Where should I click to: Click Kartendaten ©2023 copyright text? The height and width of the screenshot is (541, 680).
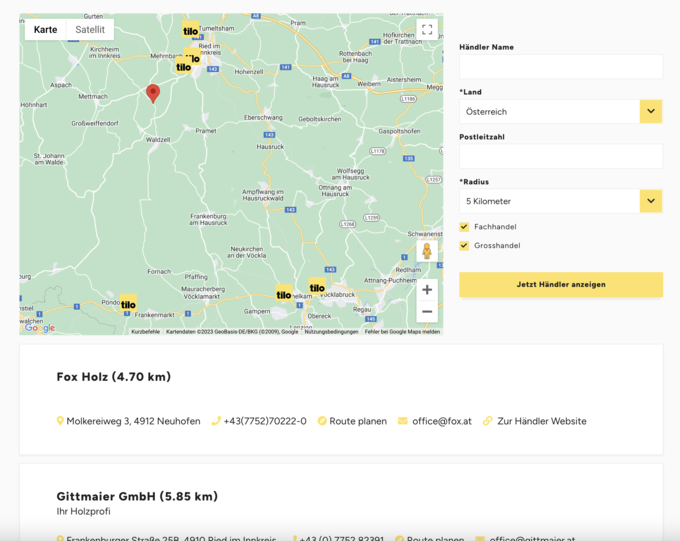(x=232, y=331)
